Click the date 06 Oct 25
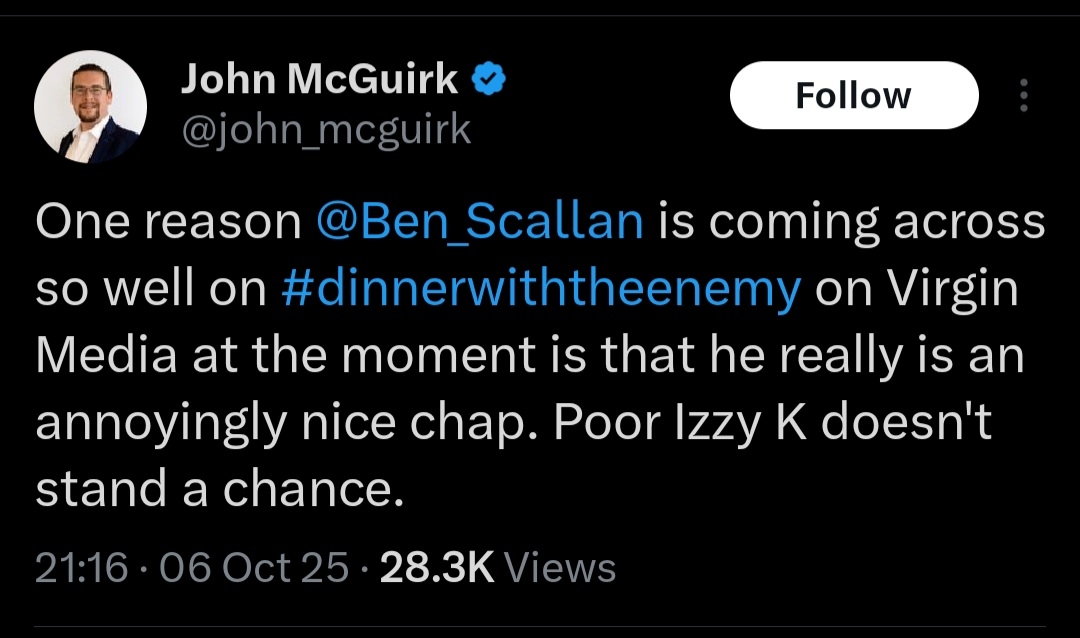This screenshot has height=638, width=1080. click(254, 568)
